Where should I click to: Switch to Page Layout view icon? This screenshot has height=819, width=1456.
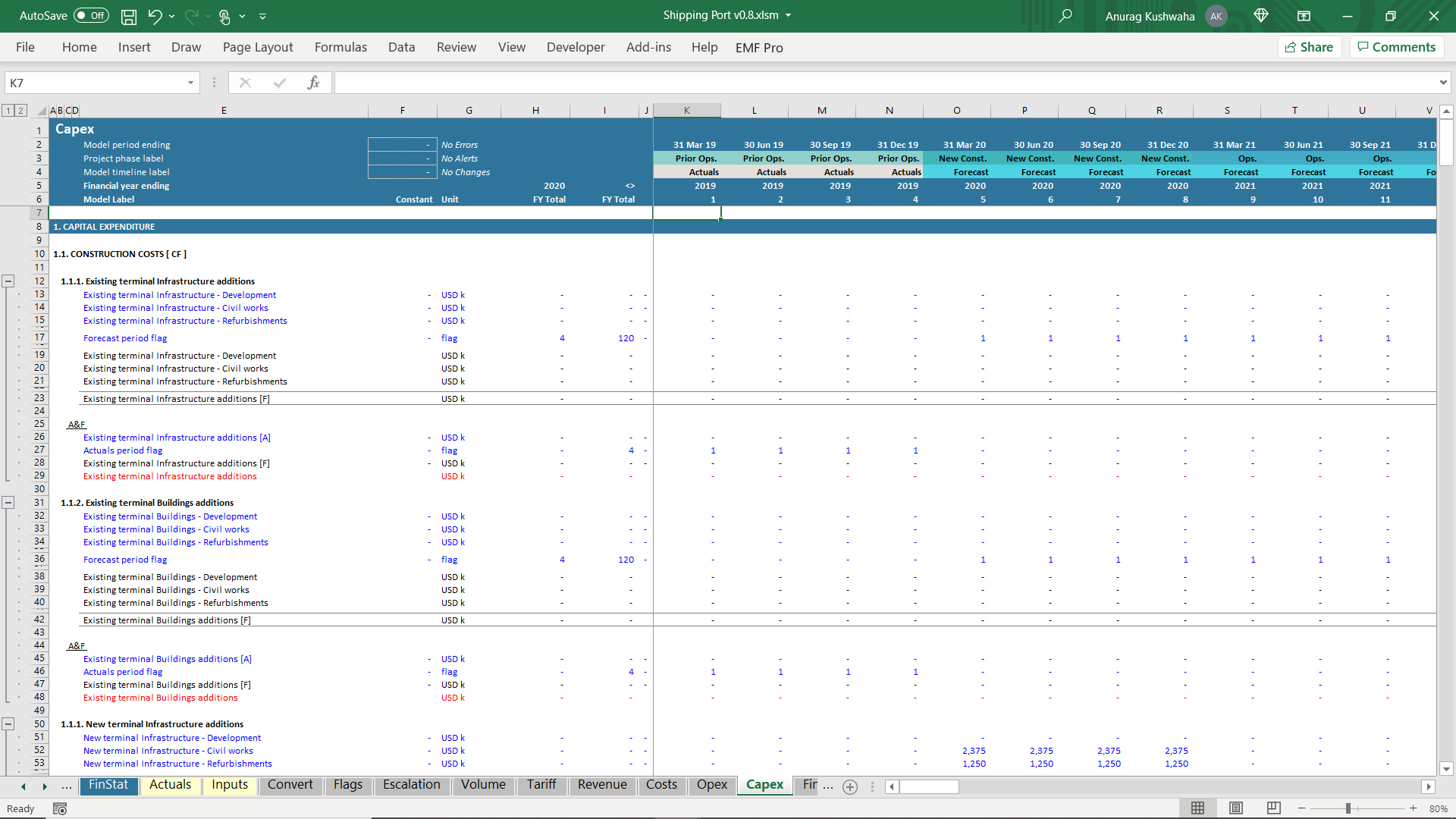point(1236,808)
